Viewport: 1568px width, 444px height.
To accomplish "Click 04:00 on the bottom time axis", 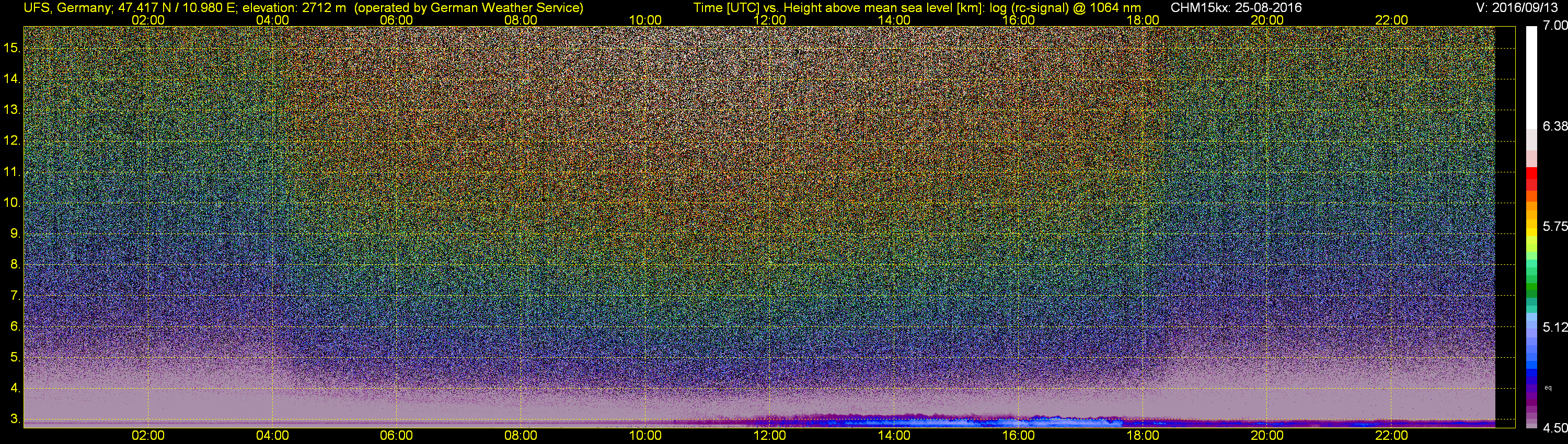I will click(272, 436).
